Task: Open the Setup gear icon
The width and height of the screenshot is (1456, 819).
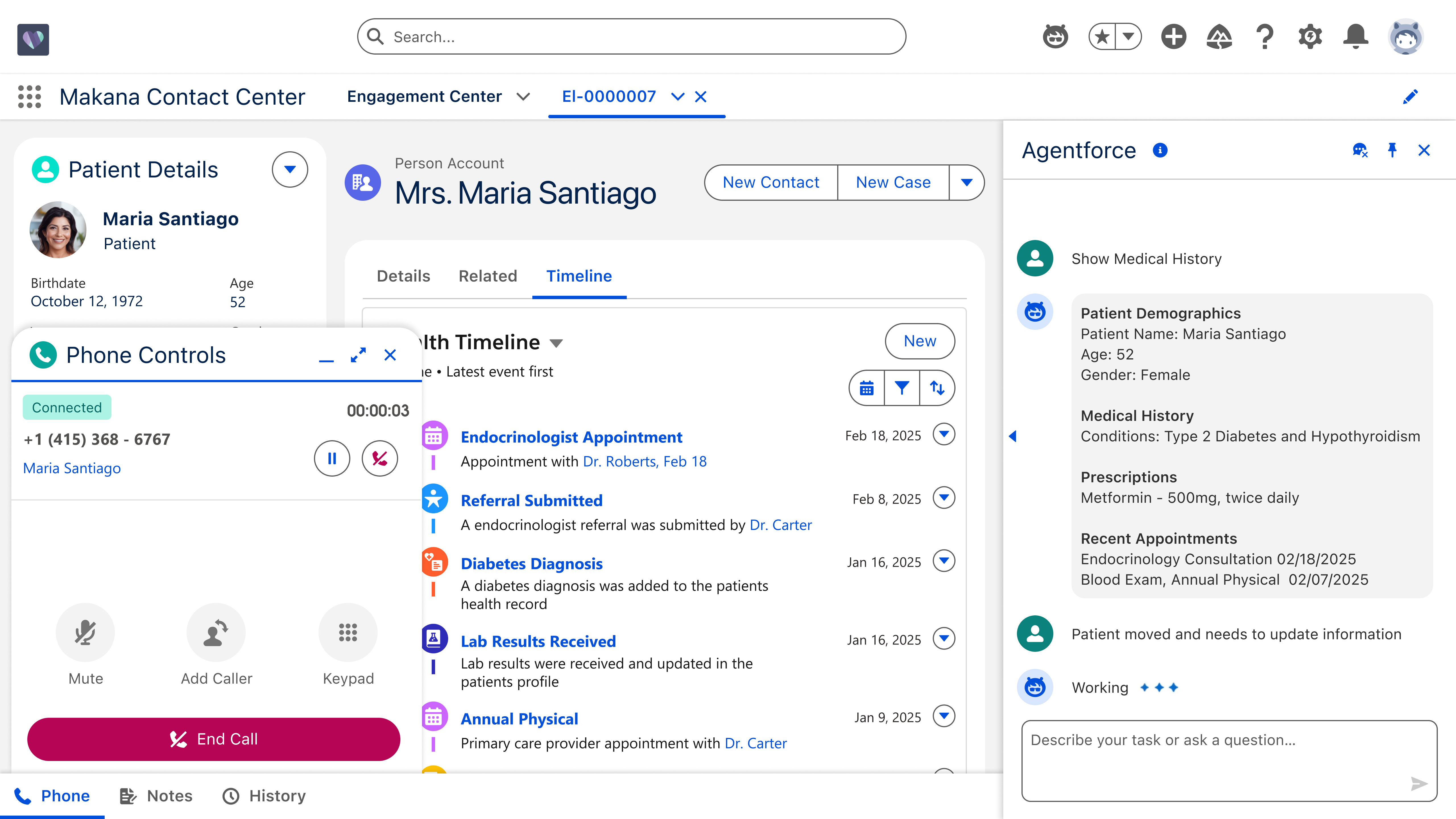Action: [x=1310, y=37]
